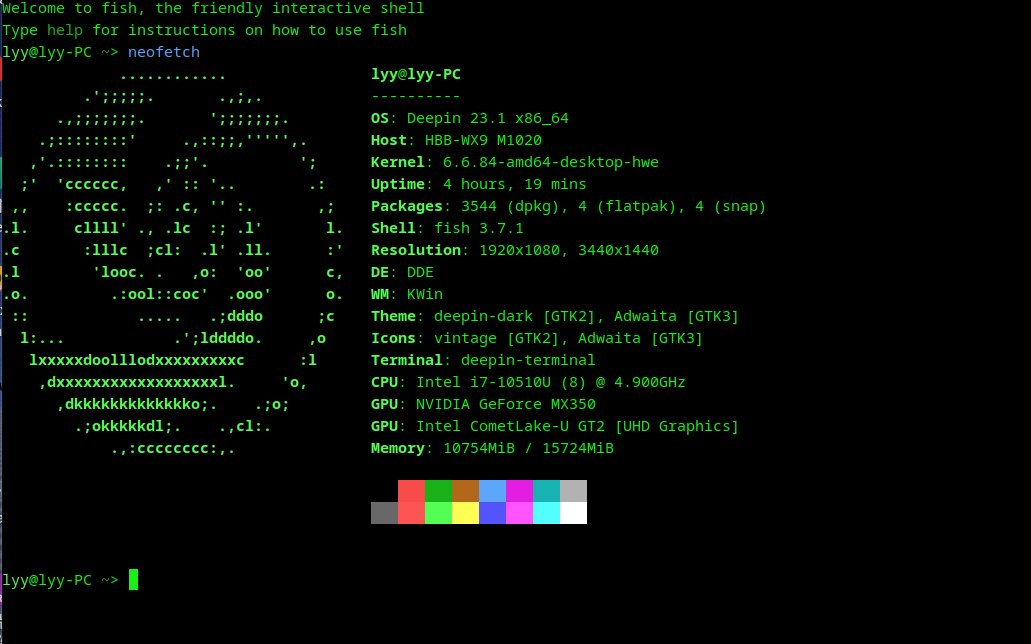Click the bright red color block
This screenshot has height=644, width=1031.
(411, 513)
